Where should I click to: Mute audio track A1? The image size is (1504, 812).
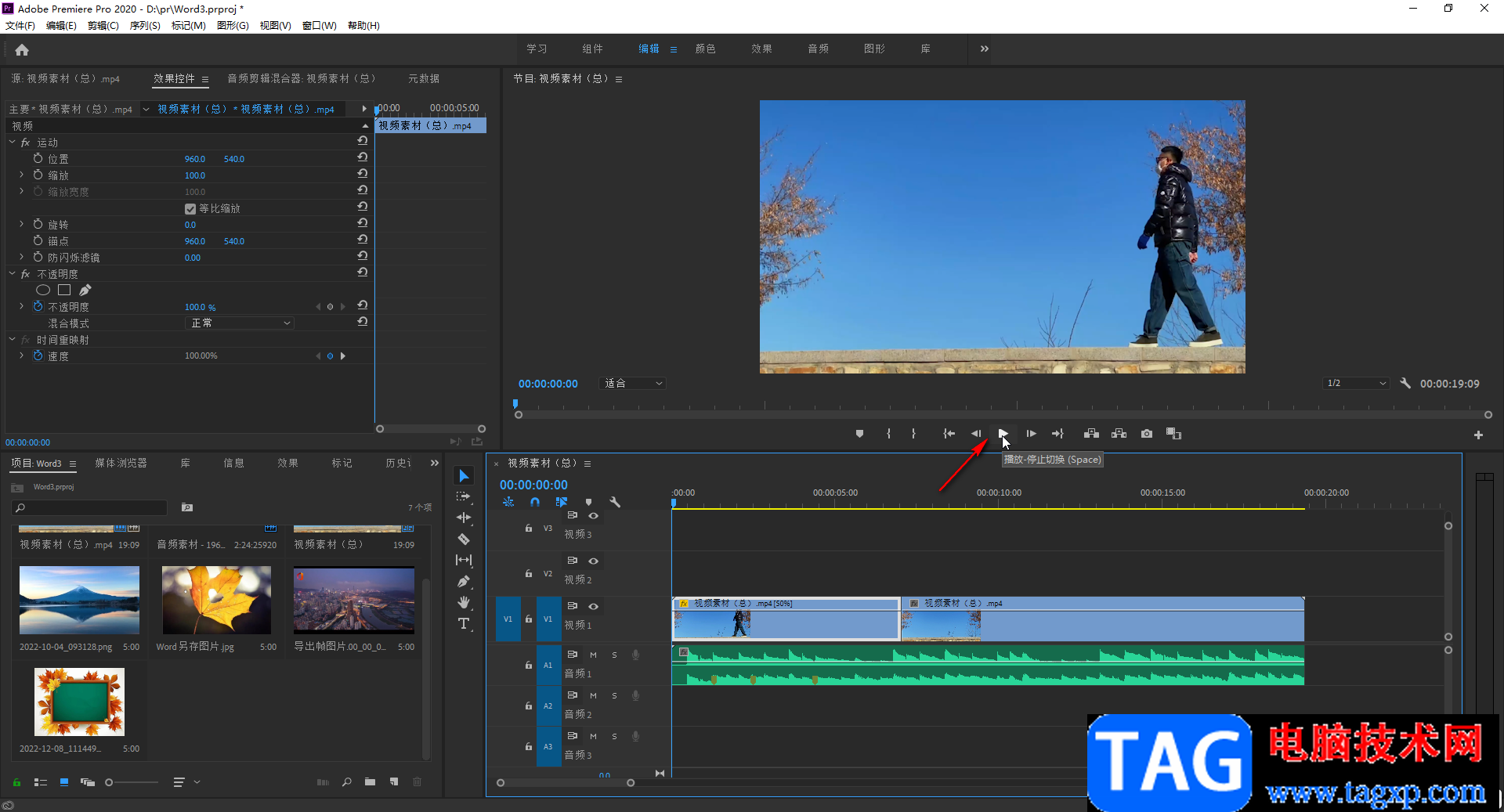tap(593, 655)
